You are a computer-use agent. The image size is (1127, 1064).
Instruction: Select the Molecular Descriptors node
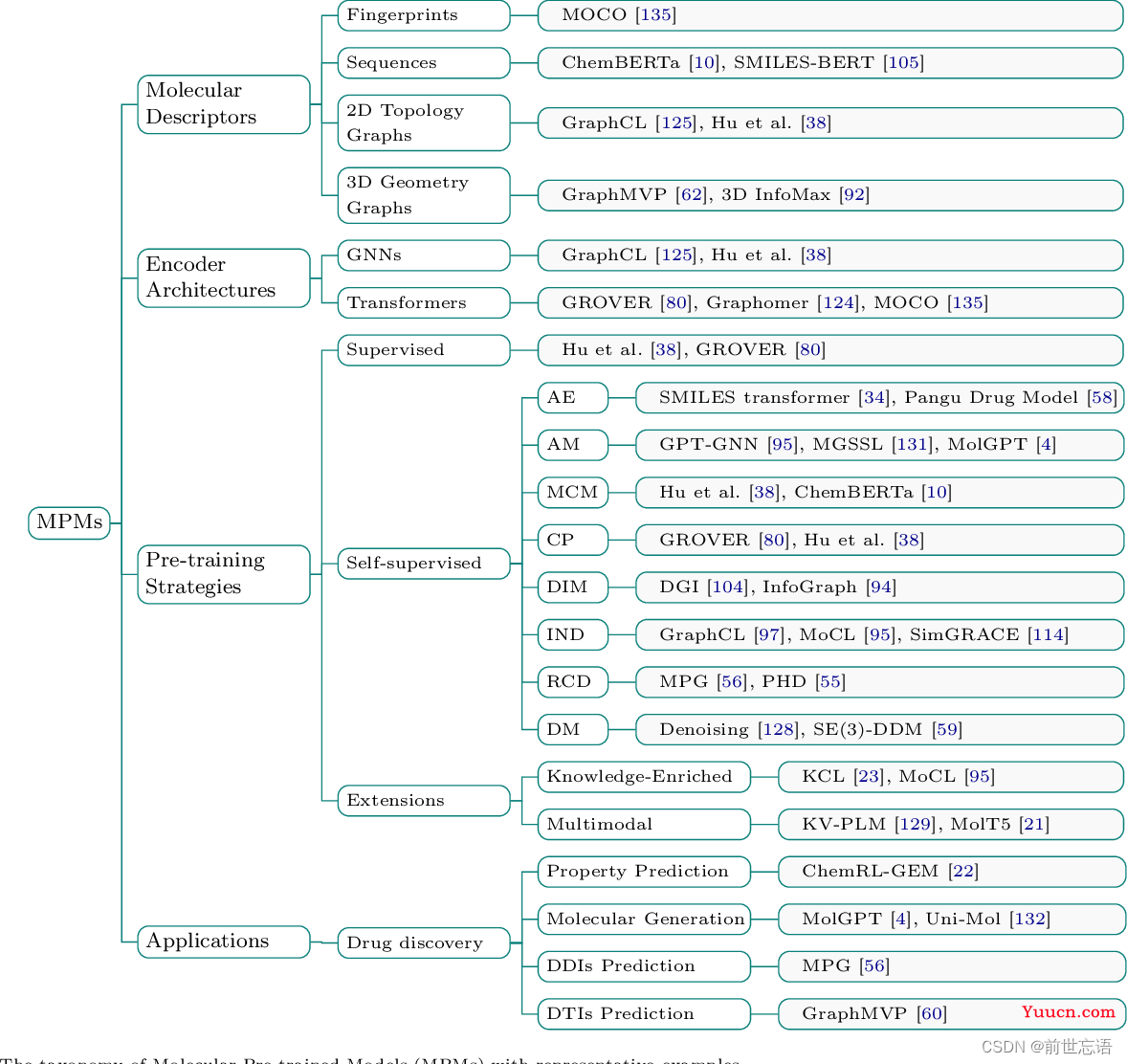[224, 104]
